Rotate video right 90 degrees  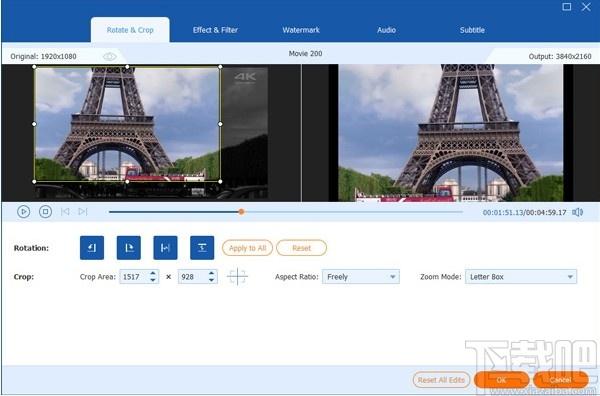coord(129,248)
